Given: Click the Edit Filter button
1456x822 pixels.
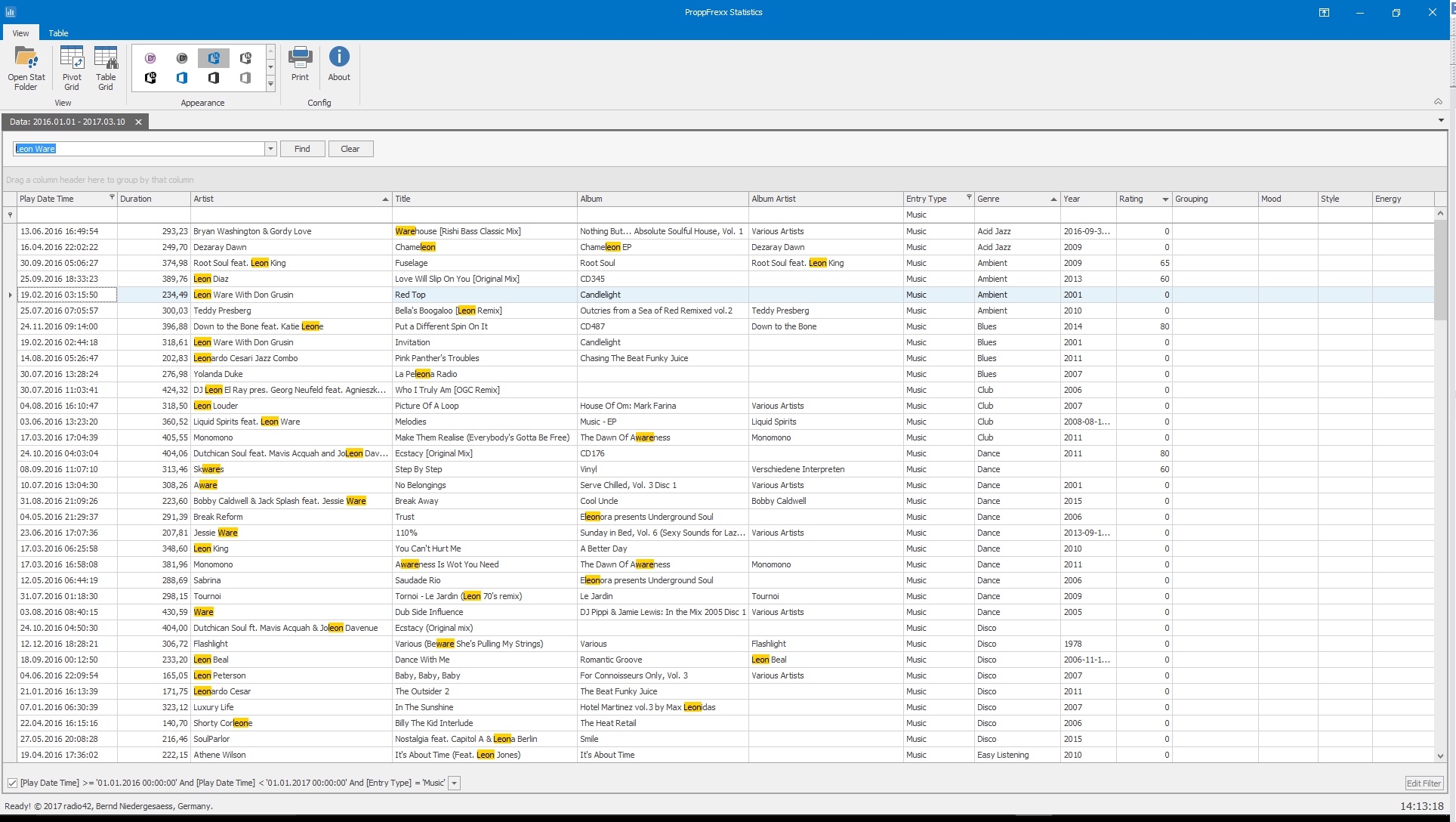Looking at the screenshot, I should point(1424,783).
